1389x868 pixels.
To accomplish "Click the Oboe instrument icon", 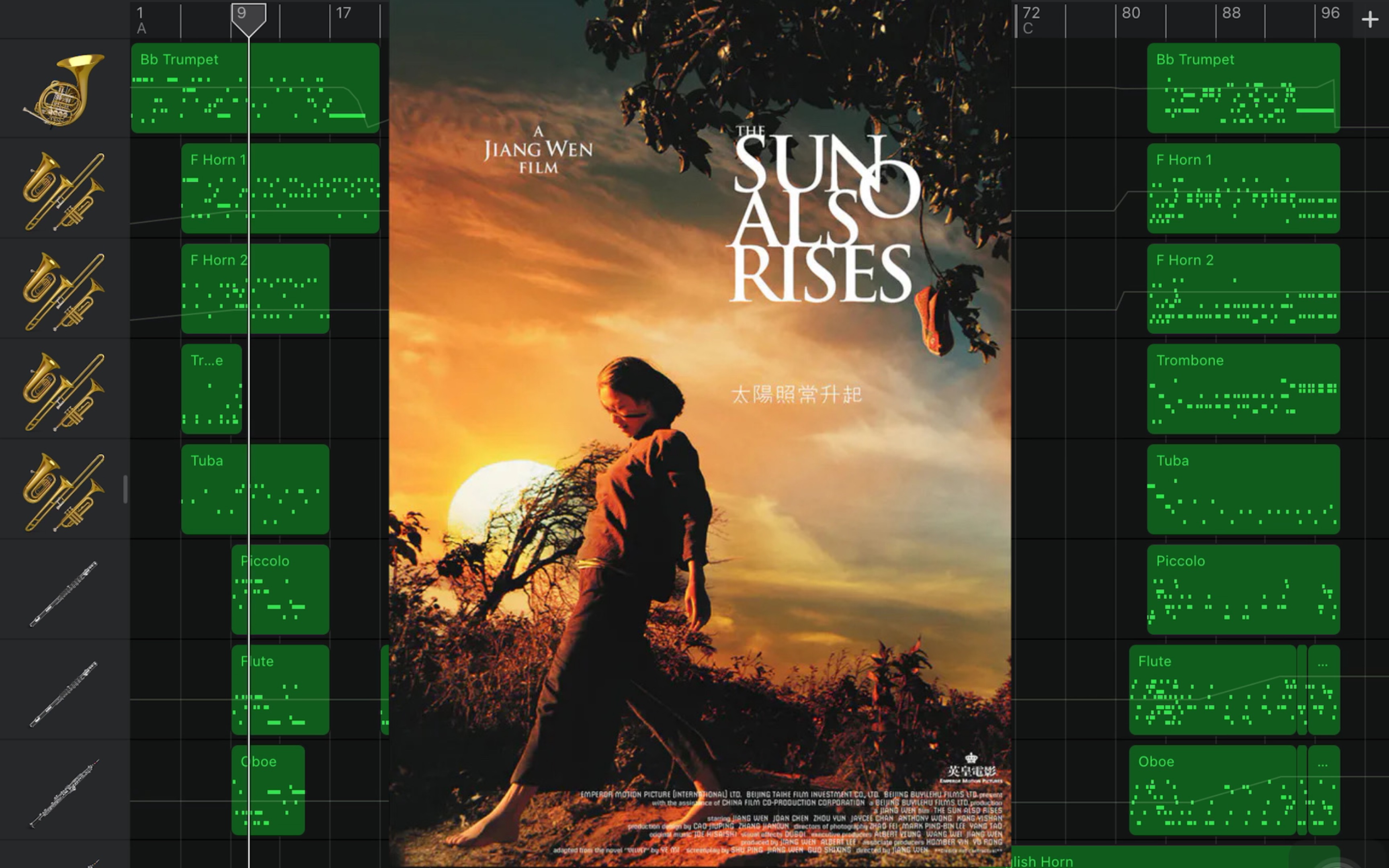I will [x=62, y=791].
